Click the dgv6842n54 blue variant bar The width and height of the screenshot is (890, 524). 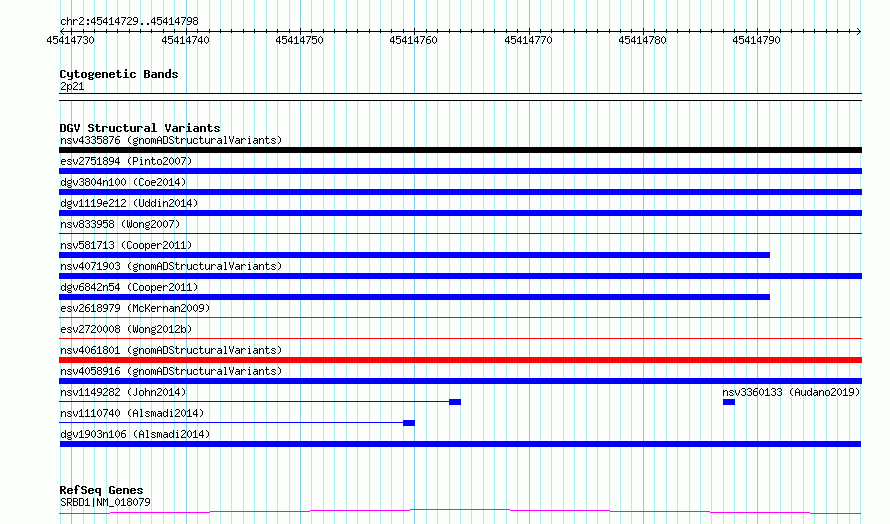tap(414, 297)
